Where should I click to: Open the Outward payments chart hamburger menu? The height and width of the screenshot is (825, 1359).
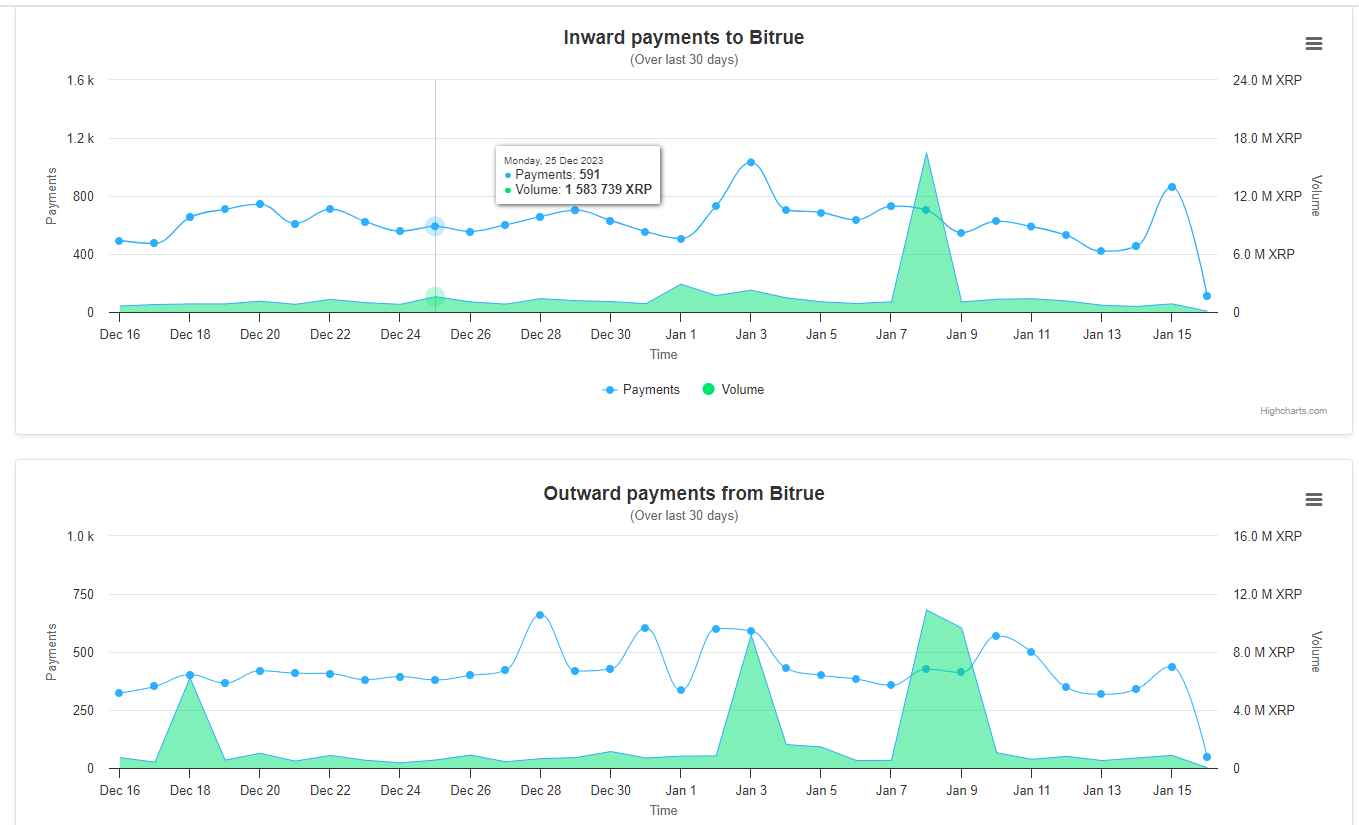[1314, 500]
